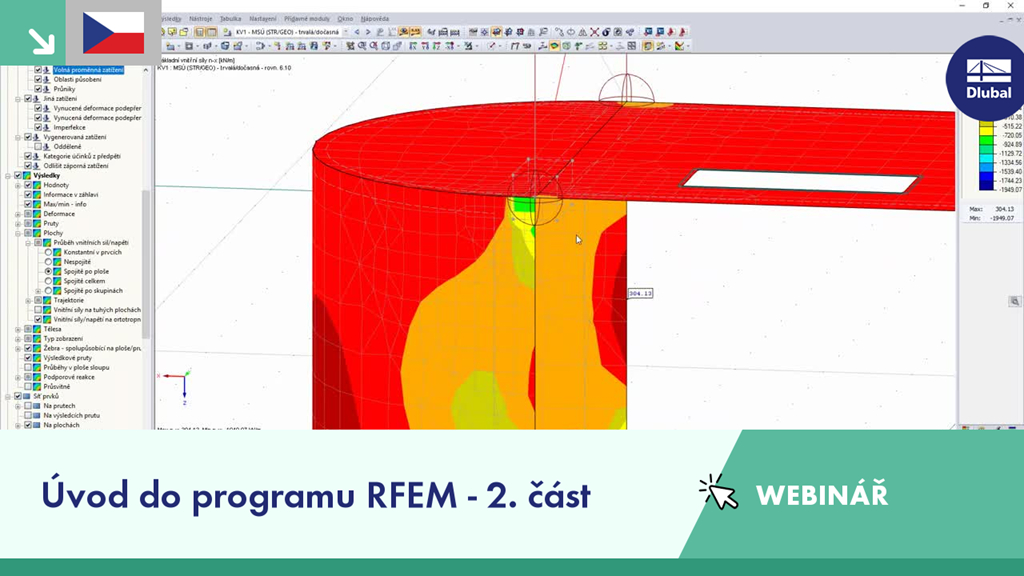Click the magnifier icon at right panel edge
The image size is (1024, 576).
pos(1014,302)
